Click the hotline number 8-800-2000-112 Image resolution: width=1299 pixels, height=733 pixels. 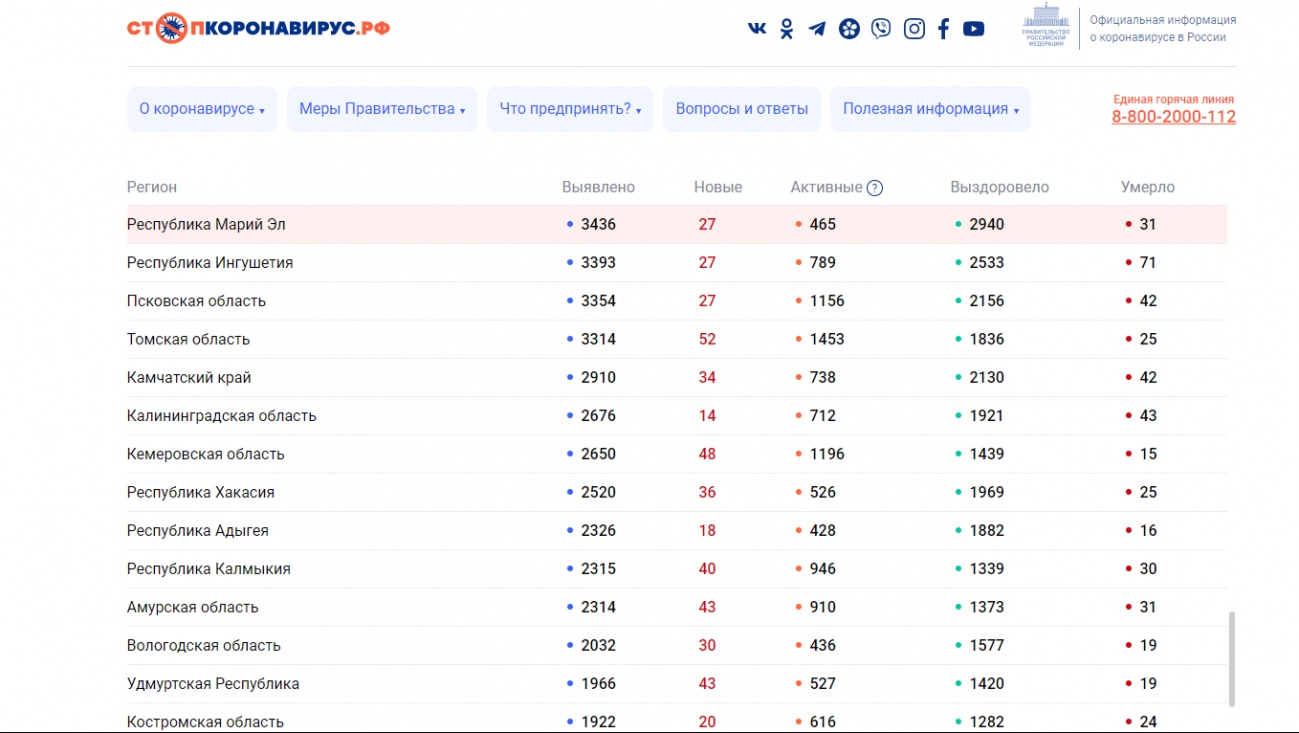(x=1173, y=117)
